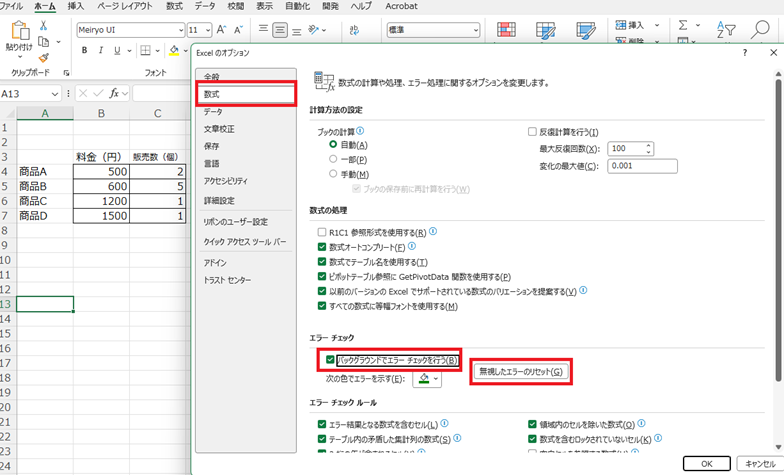The width and height of the screenshot is (784, 475).
Task: Select the Format Painter brush icon
Action: [44, 57]
